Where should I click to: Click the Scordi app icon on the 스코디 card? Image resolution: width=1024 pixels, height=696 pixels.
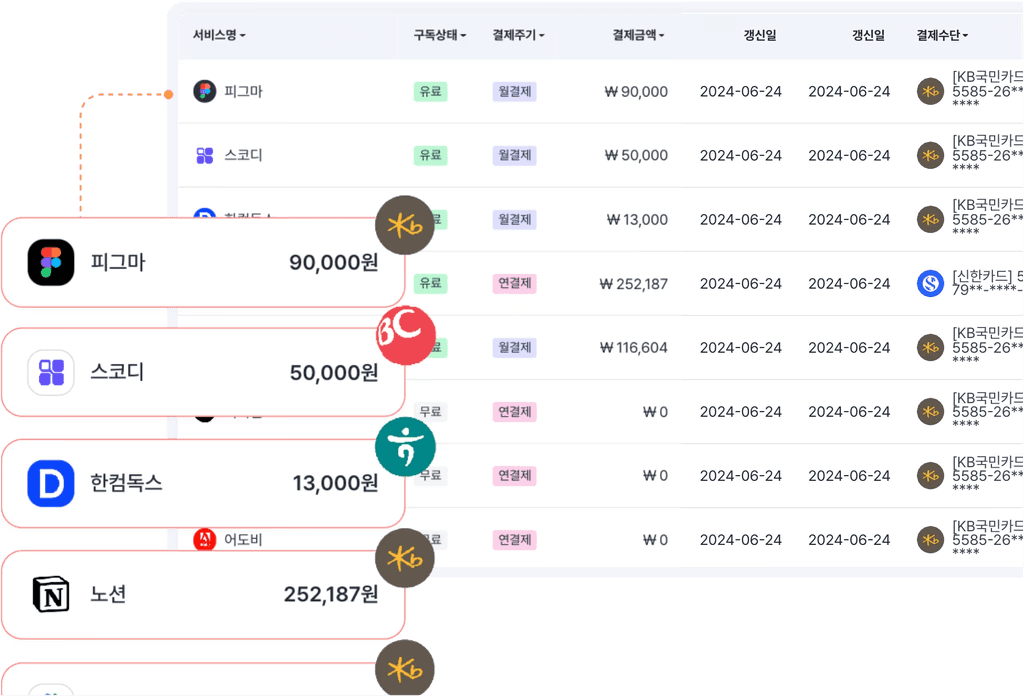(51, 373)
